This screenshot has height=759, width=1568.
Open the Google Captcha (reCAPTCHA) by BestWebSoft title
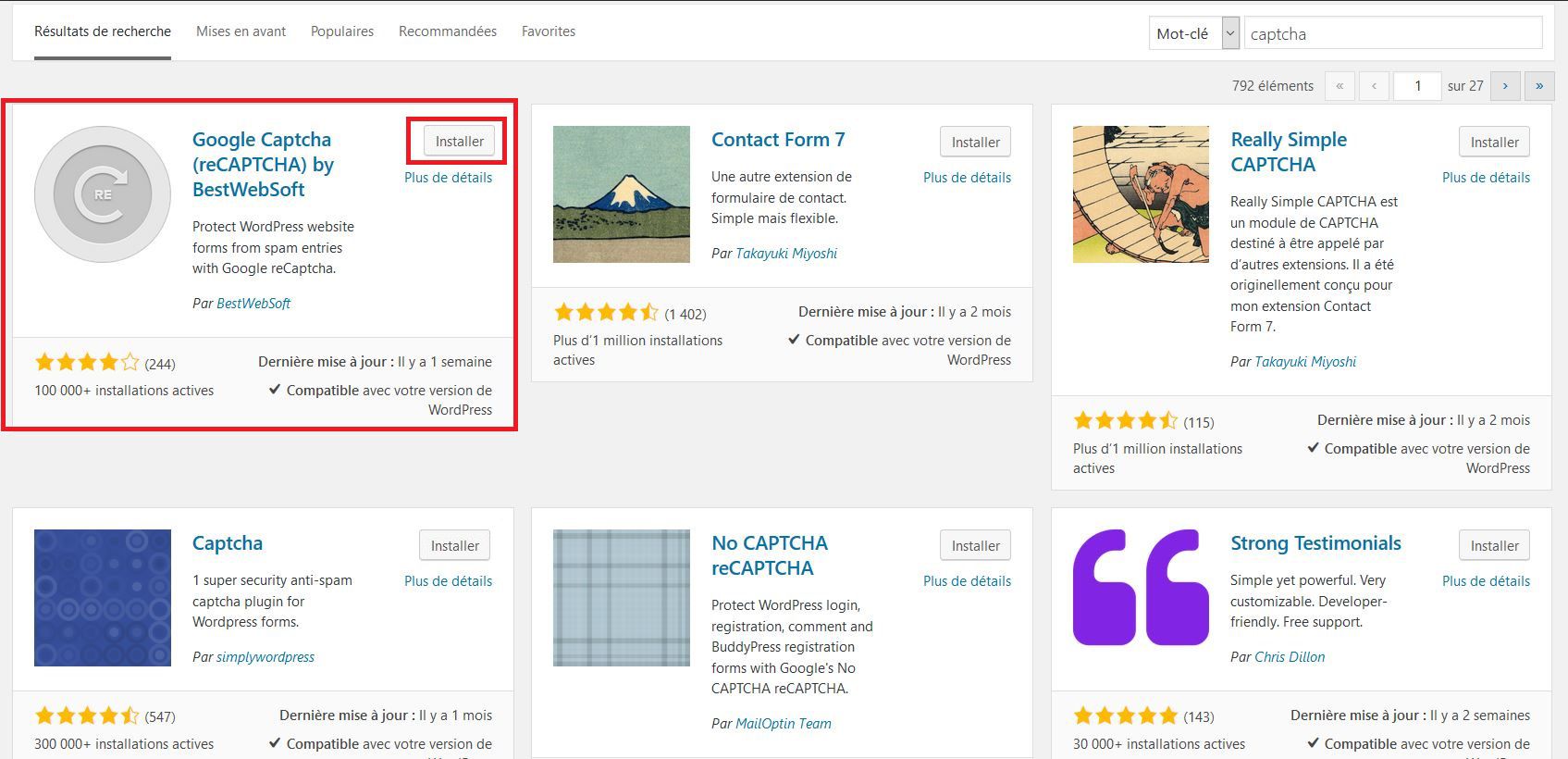pos(263,165)
